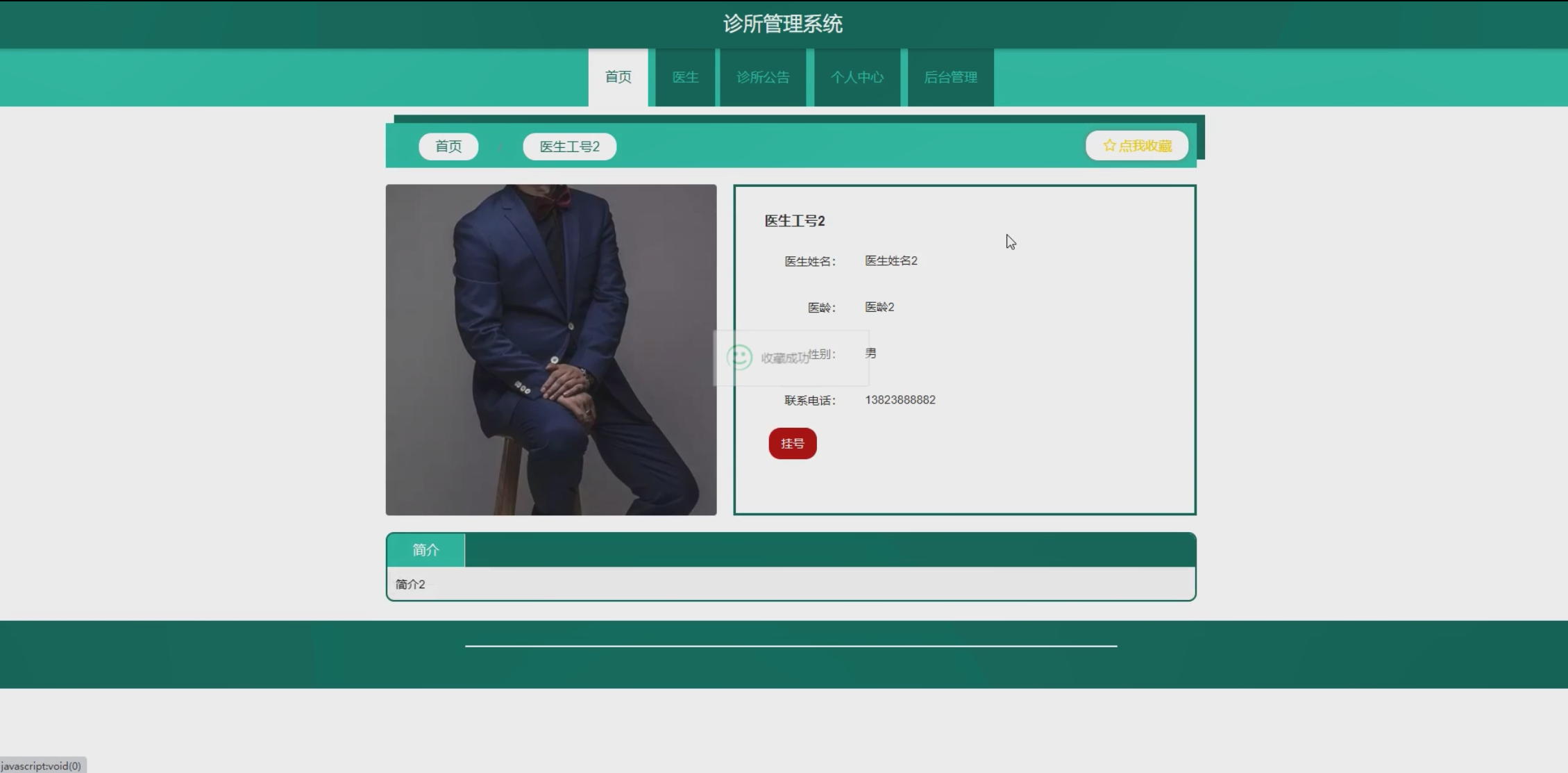Open the 后台管理 navigation tab
1568x773 pixels.
950,77
